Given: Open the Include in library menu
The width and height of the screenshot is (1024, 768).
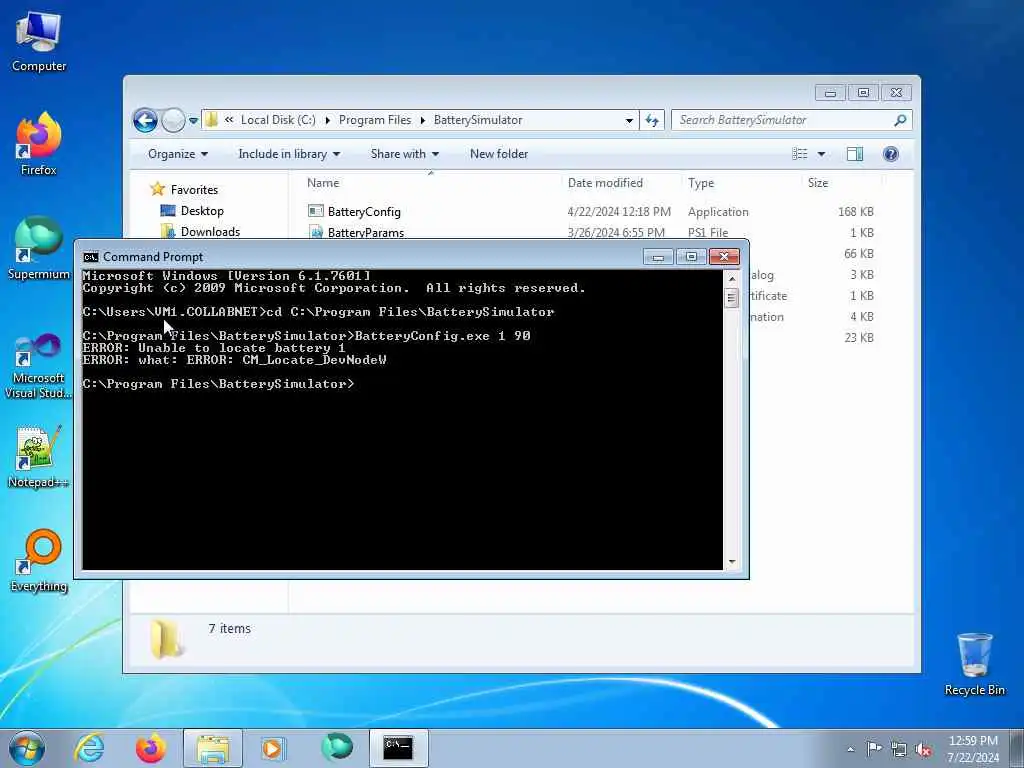Looking at the screenshot, I should click(x=289, y=154).
